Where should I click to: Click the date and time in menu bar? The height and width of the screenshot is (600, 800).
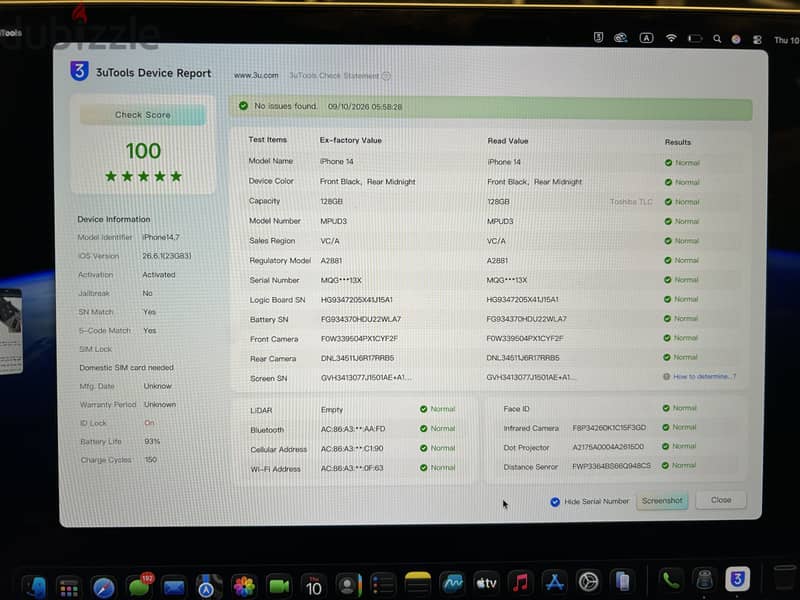pos(786,40)
